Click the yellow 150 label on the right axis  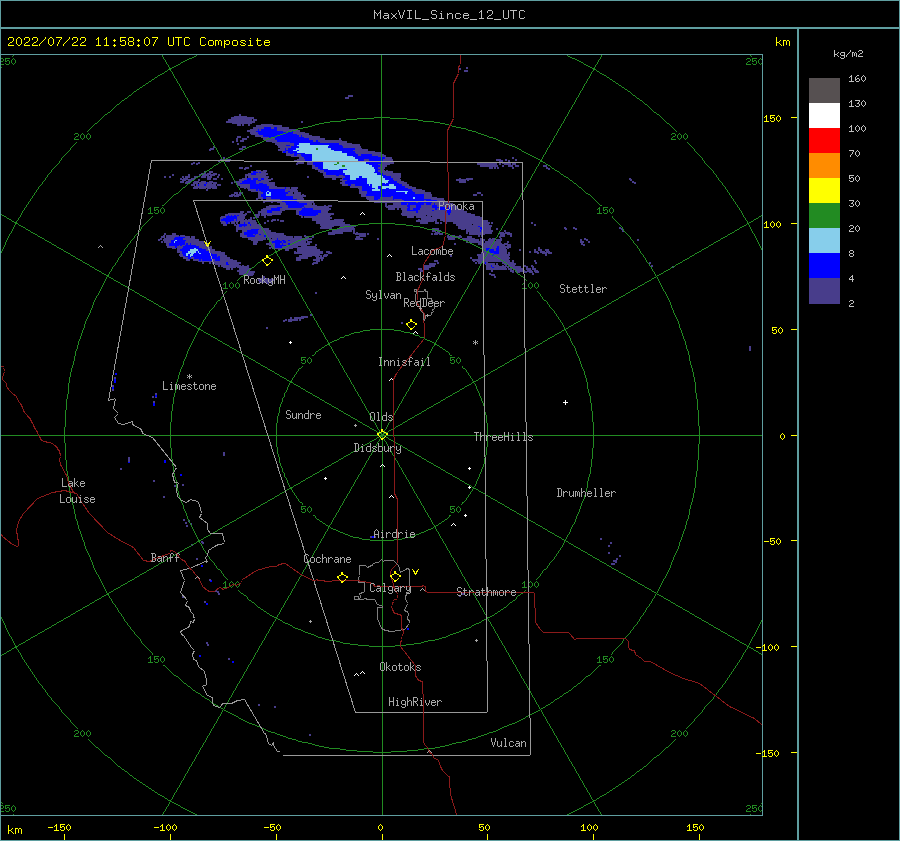(773, 118)
